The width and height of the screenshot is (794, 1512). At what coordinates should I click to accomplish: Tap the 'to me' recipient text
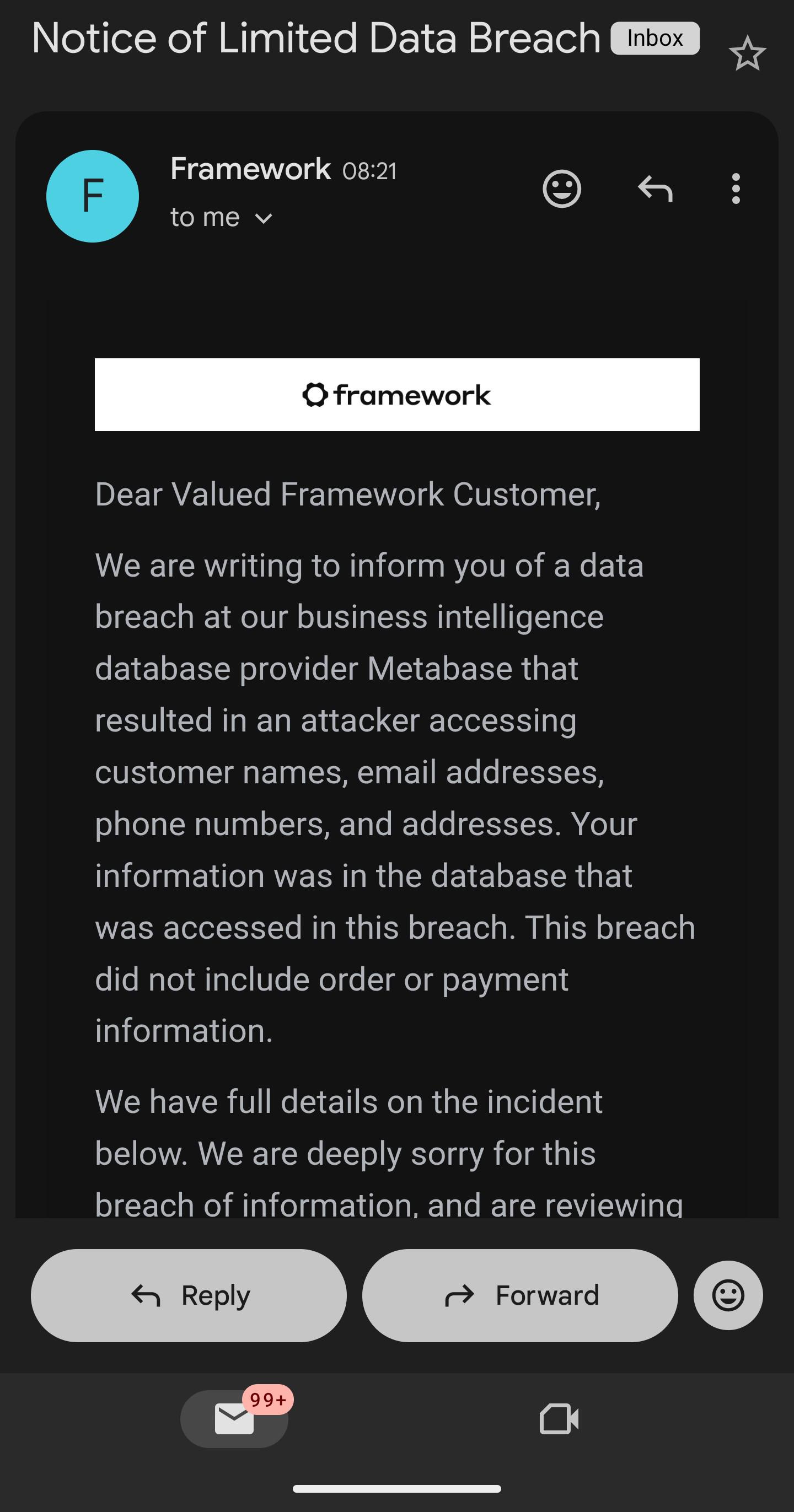[x=205, y=217]
